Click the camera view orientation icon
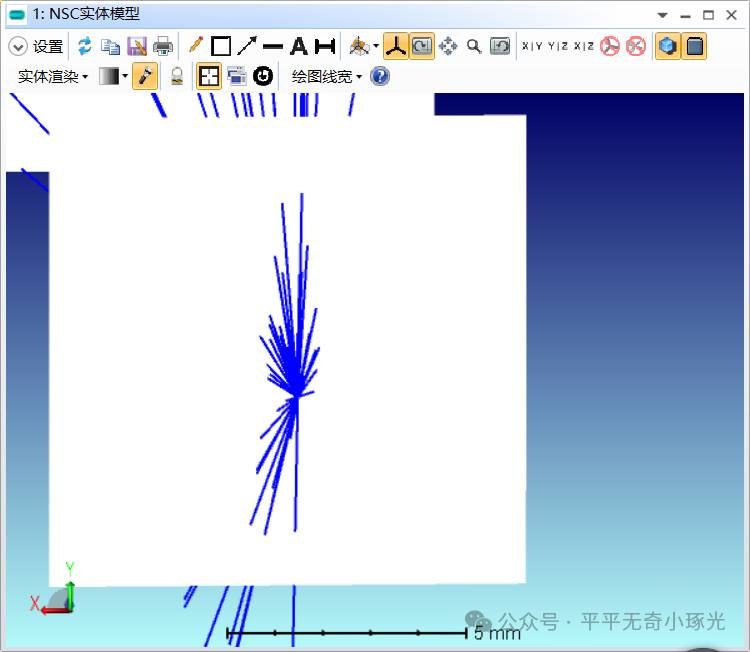 [359, 46]
